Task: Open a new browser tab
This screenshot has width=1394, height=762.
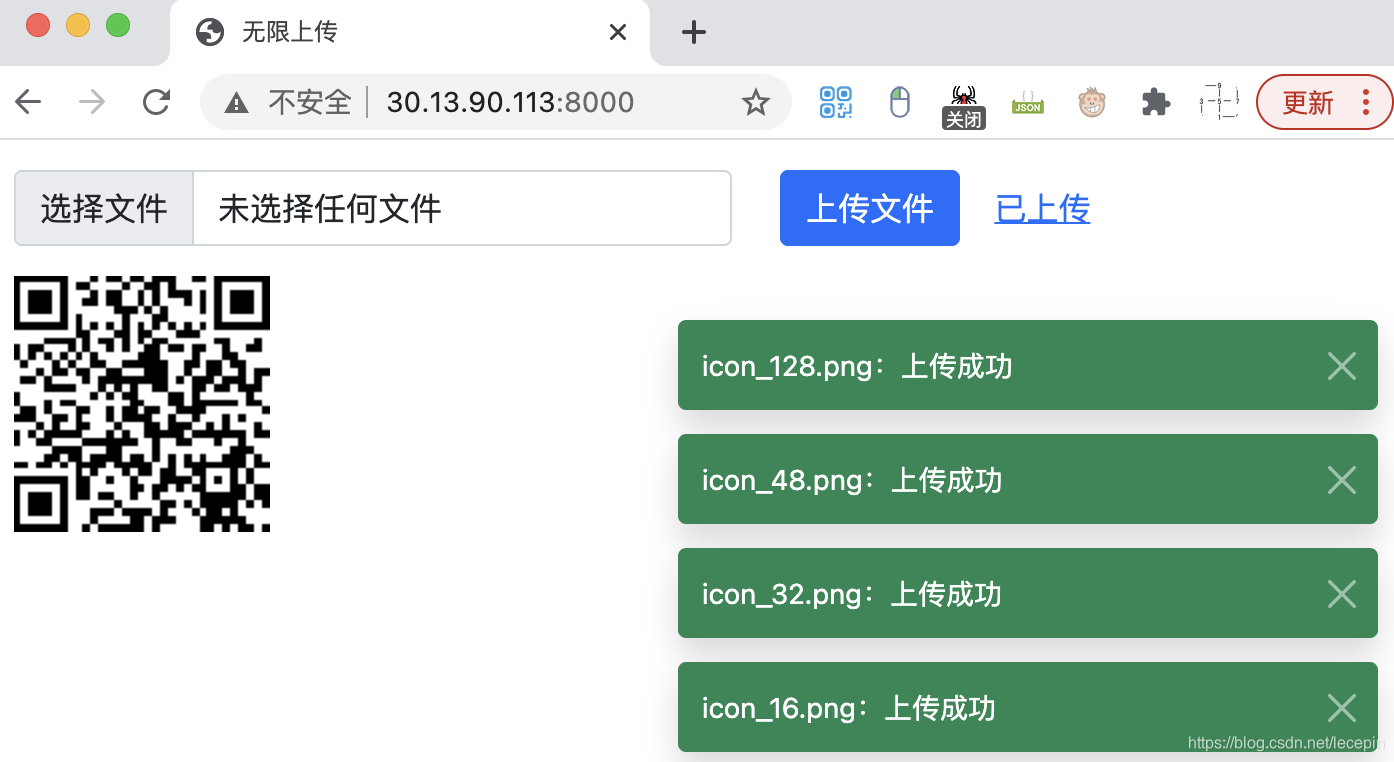Action: (693, 33)
